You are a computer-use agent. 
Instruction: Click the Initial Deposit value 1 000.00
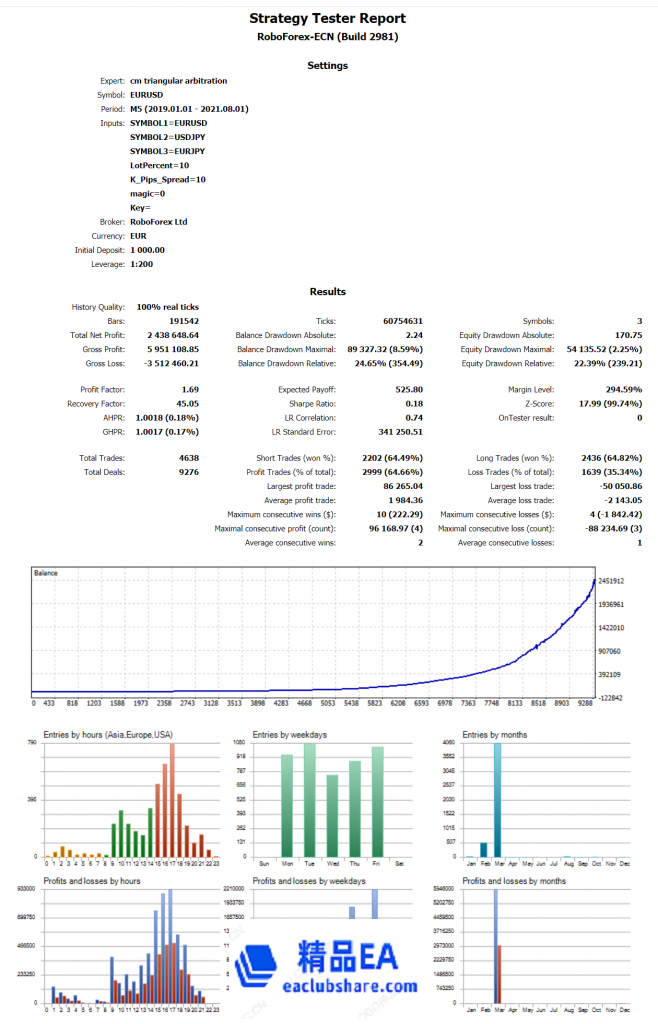[147, 250]
